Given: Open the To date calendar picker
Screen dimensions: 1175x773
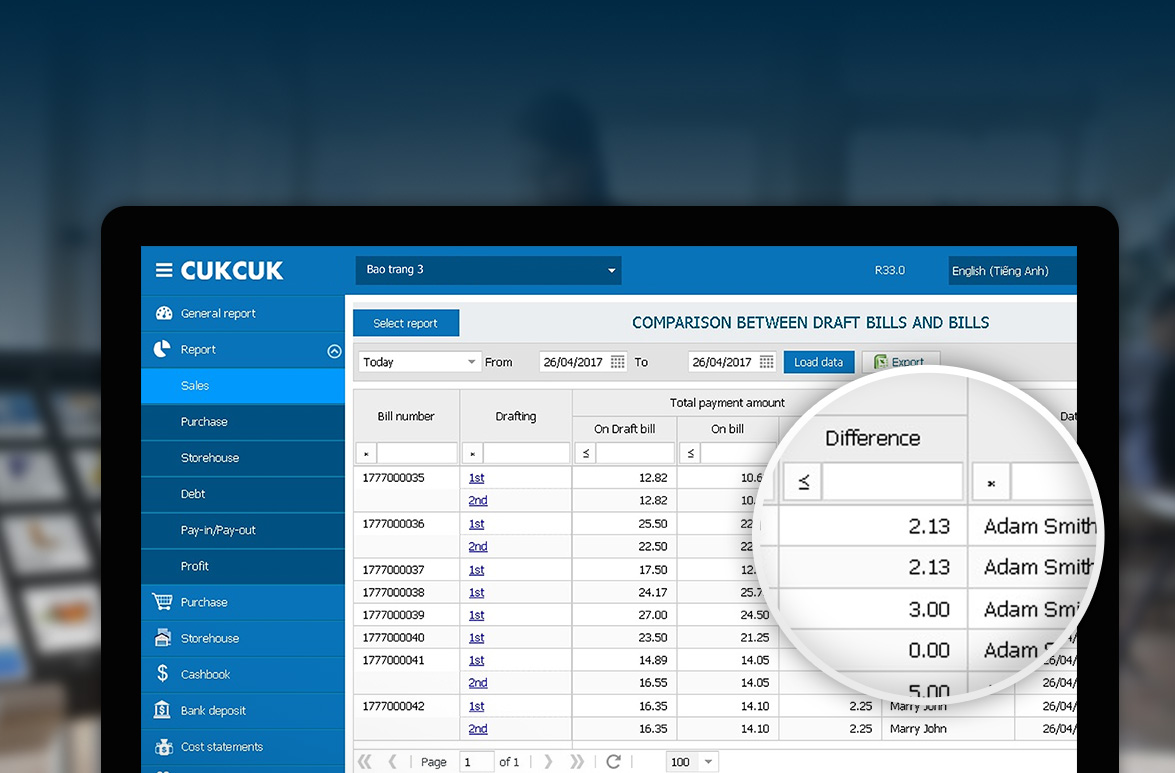Looking at the screenshot, I should point(766,362).
